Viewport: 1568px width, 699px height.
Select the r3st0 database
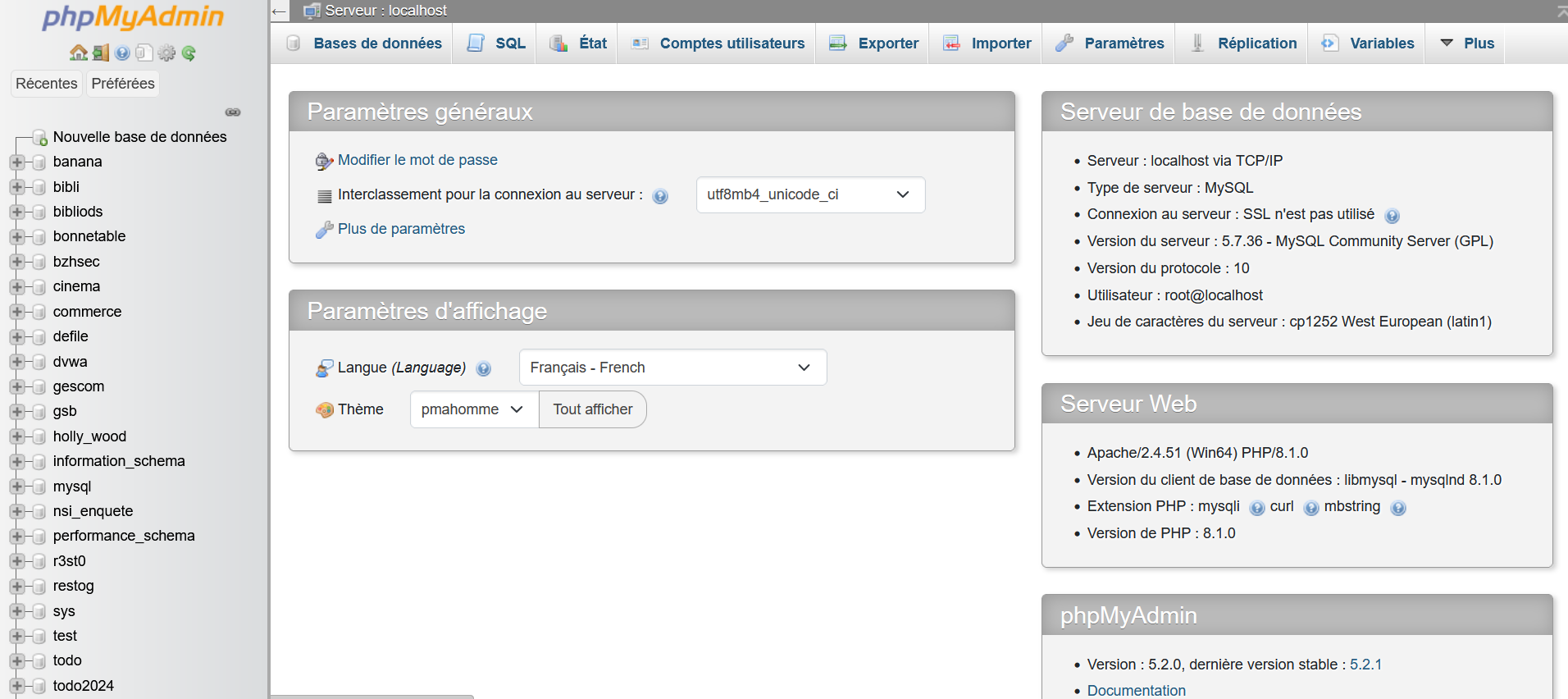click(x=70, y=561)
